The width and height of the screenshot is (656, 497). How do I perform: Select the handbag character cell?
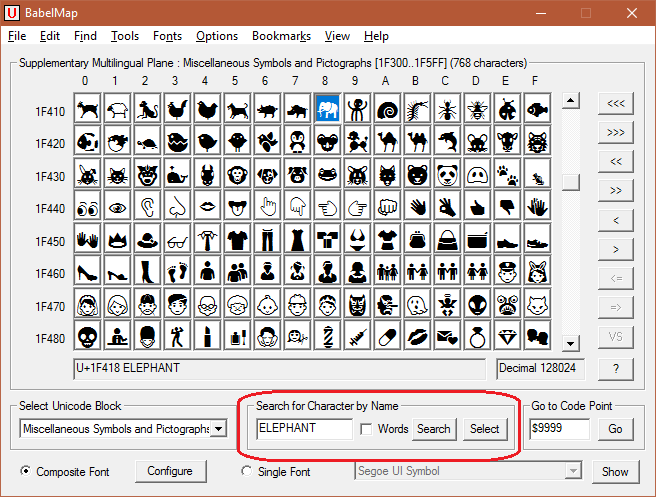click(448, 238)
